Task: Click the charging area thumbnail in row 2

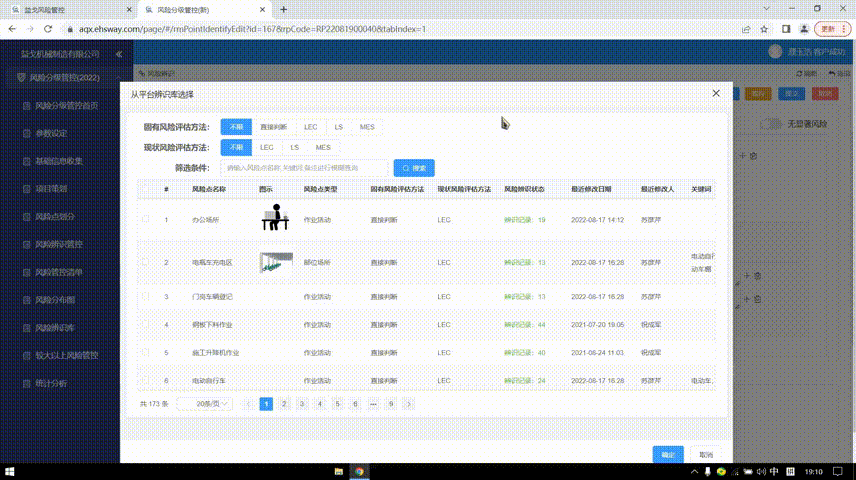Action: coord(276,262)
